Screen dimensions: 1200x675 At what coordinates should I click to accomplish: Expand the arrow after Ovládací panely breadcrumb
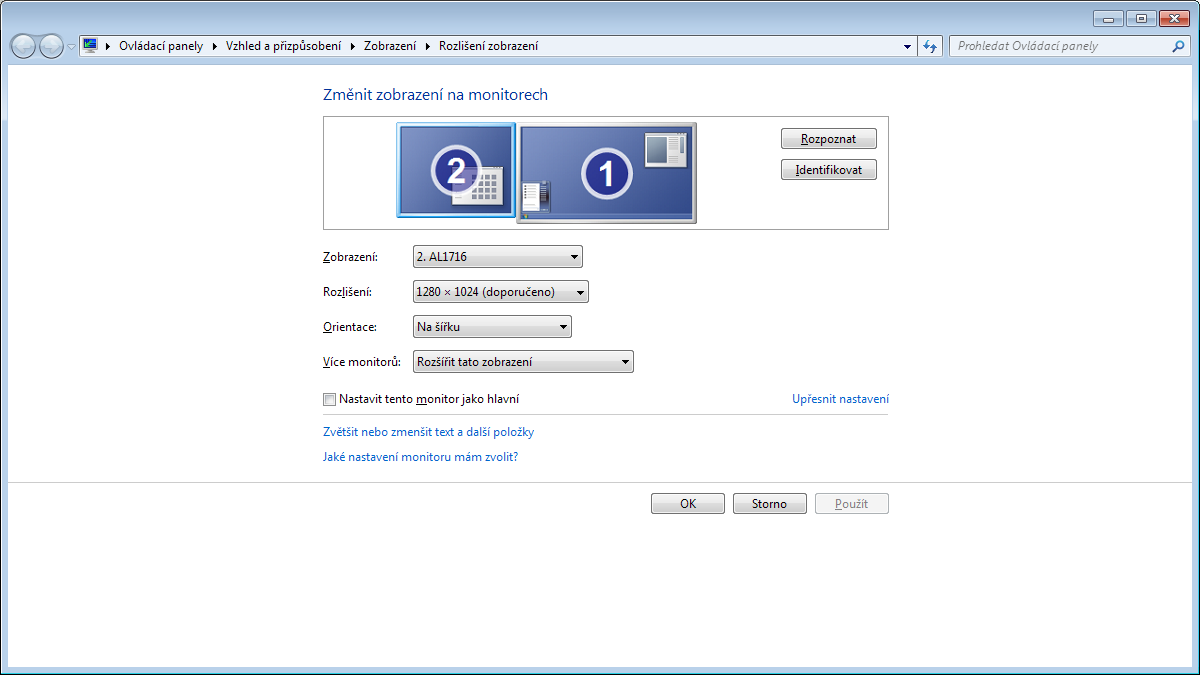[x=214, y=46]
